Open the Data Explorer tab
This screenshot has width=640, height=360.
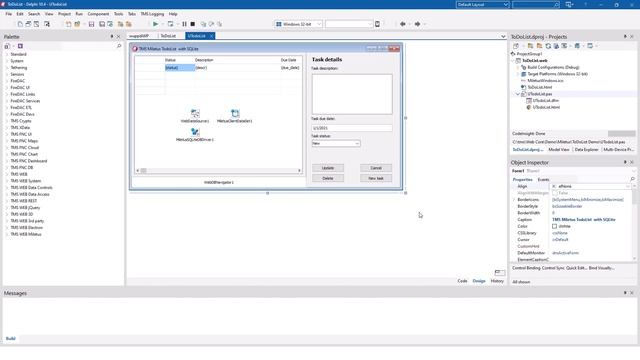[586, 150]
